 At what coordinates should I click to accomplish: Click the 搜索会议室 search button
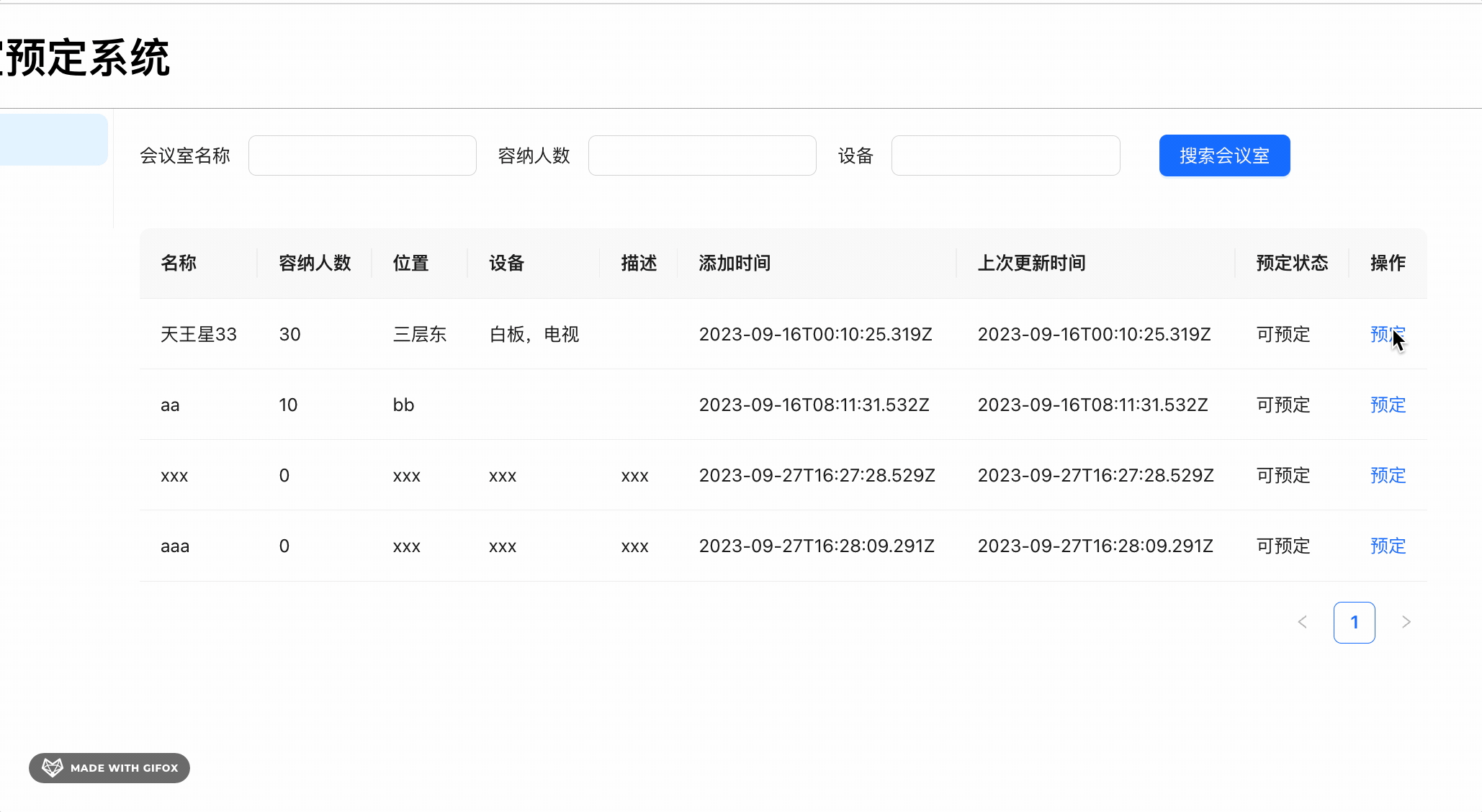[1223, 155]
